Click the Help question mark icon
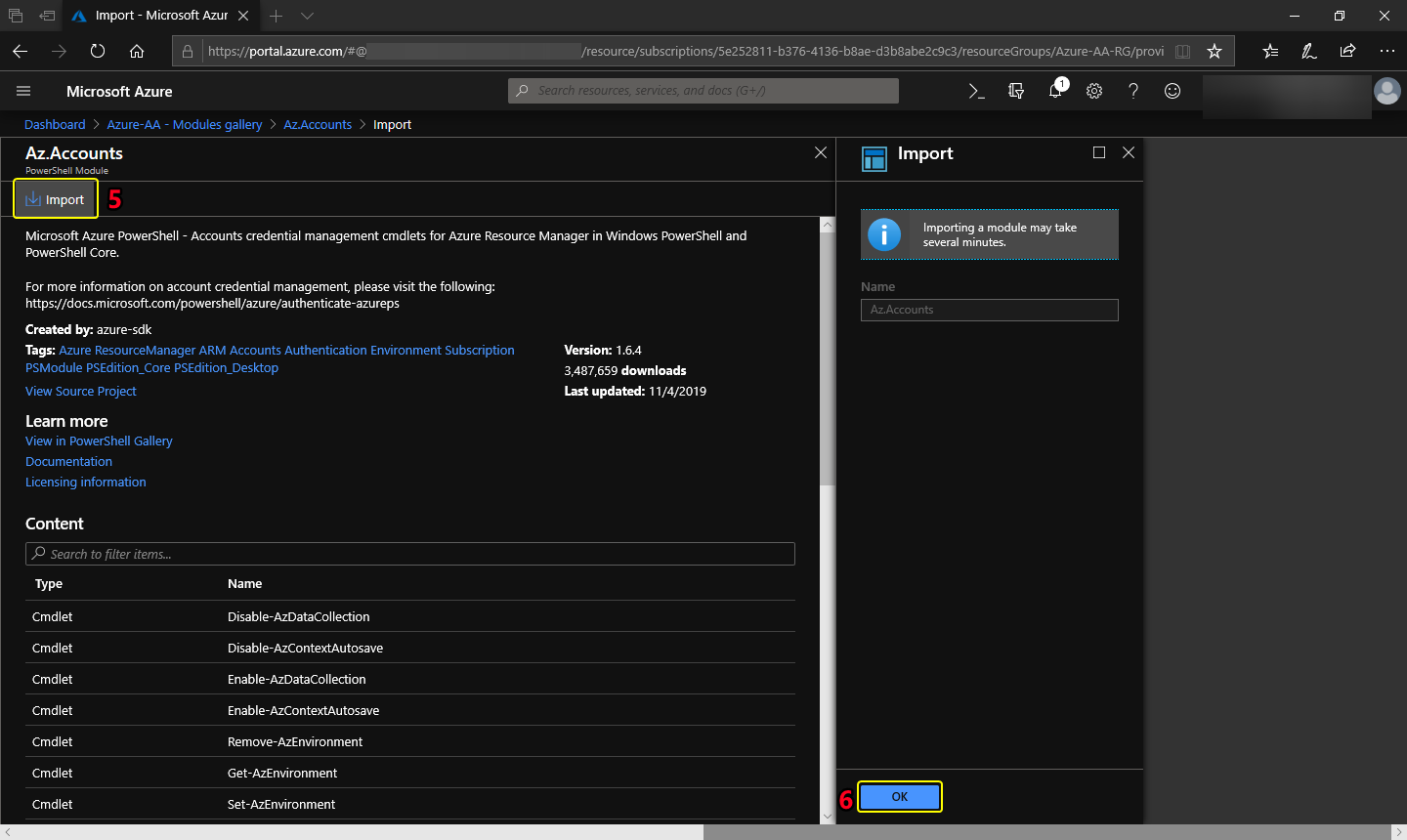The width and height of the screenshot is (1407, 840). coord(1133,91)
